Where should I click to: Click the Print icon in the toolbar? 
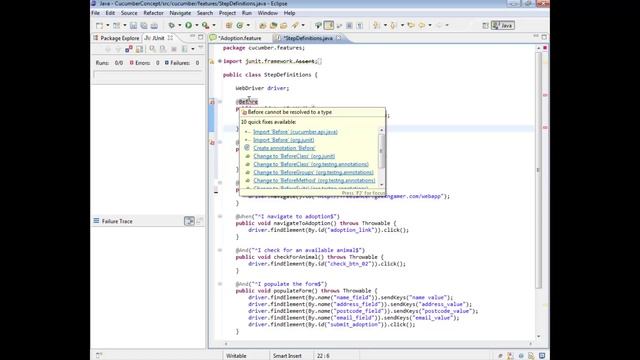(x=154, y=25)
